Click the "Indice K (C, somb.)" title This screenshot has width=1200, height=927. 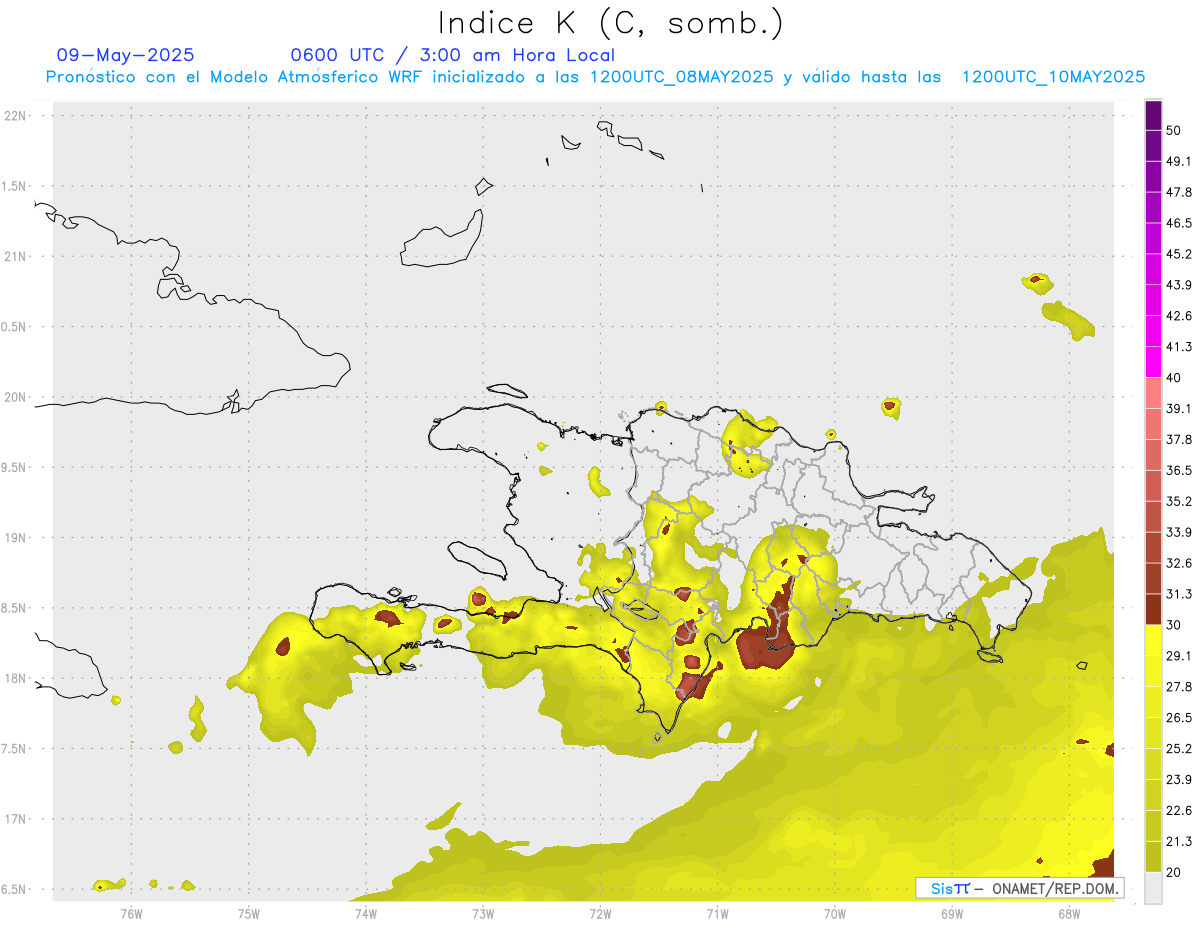pyautogui.click(x=612, y=24)
